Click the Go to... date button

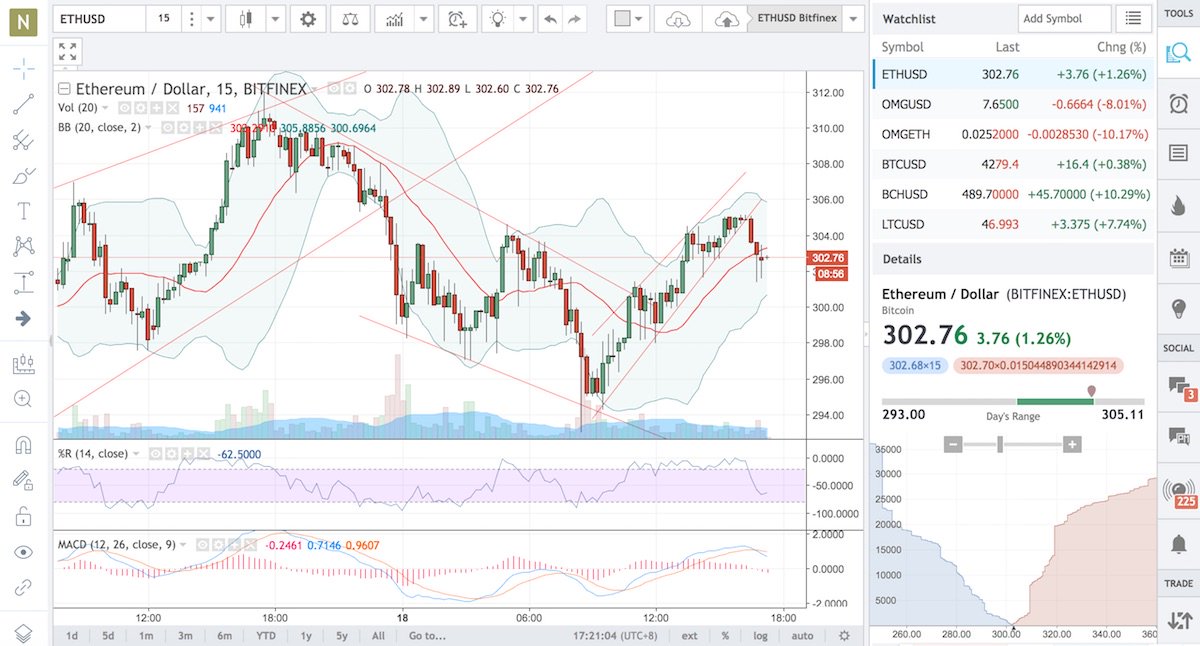(x=427, y=635)
